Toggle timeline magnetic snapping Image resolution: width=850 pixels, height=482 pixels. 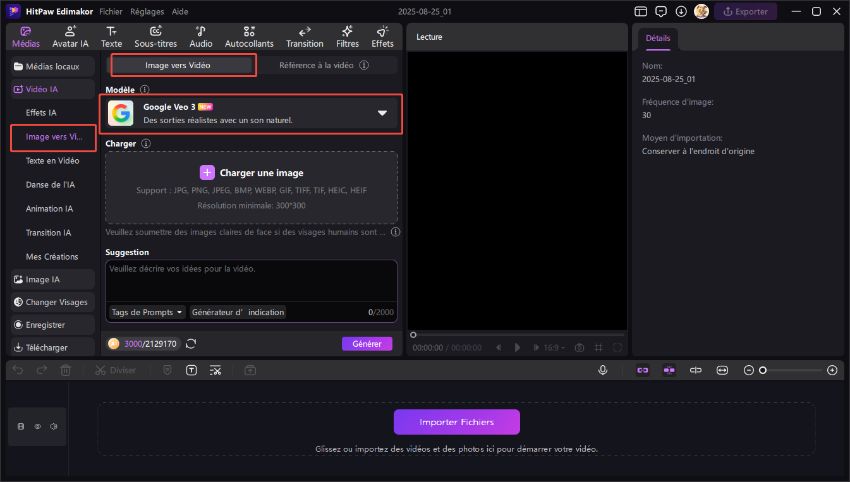669,370
